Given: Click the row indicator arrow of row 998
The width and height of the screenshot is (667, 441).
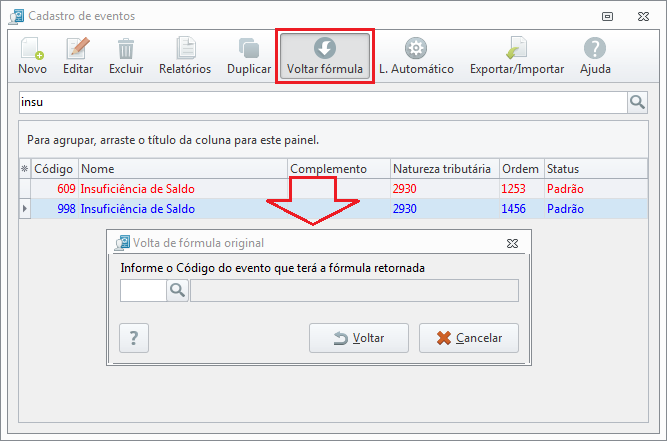Looking at the screenshot, I should click(25, 209).
